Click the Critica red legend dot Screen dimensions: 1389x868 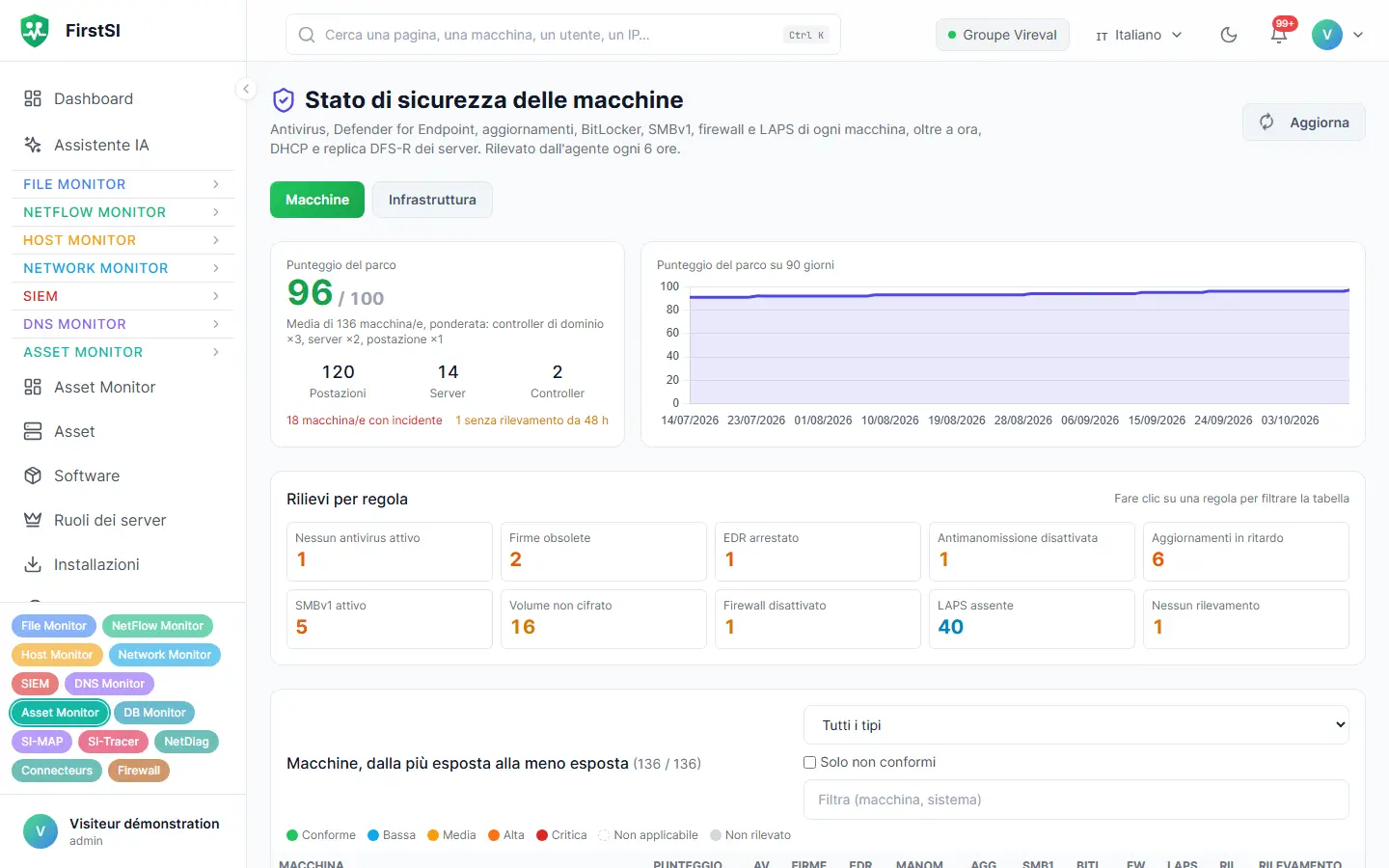[x=542, y=835]
